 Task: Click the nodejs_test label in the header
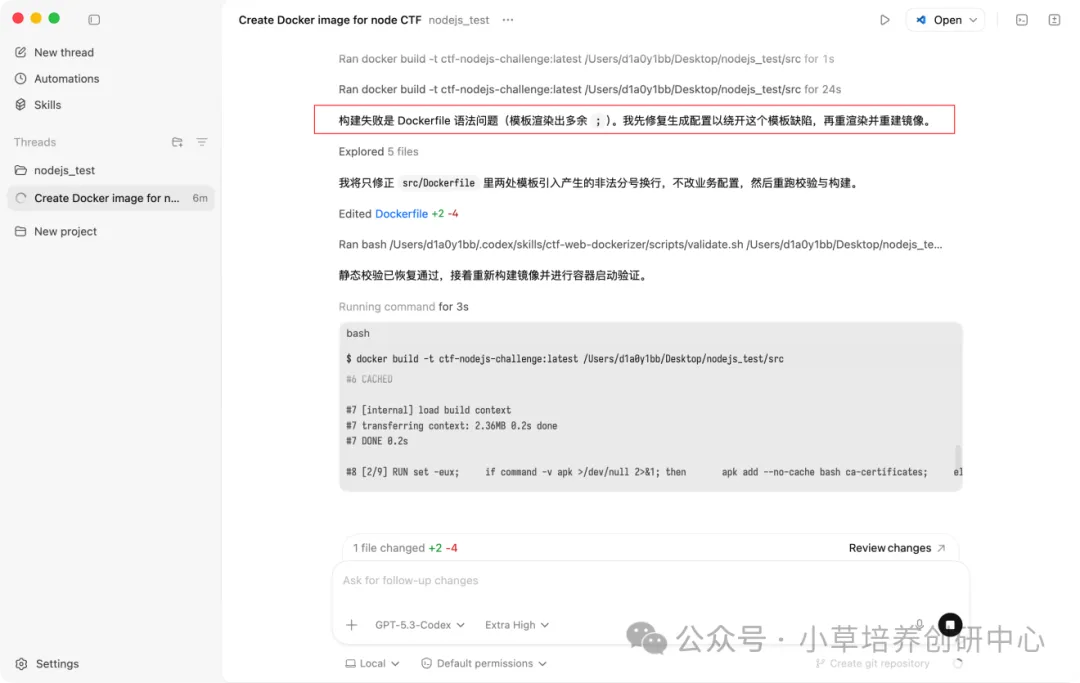pyautogui.click(x=459, y=20)
